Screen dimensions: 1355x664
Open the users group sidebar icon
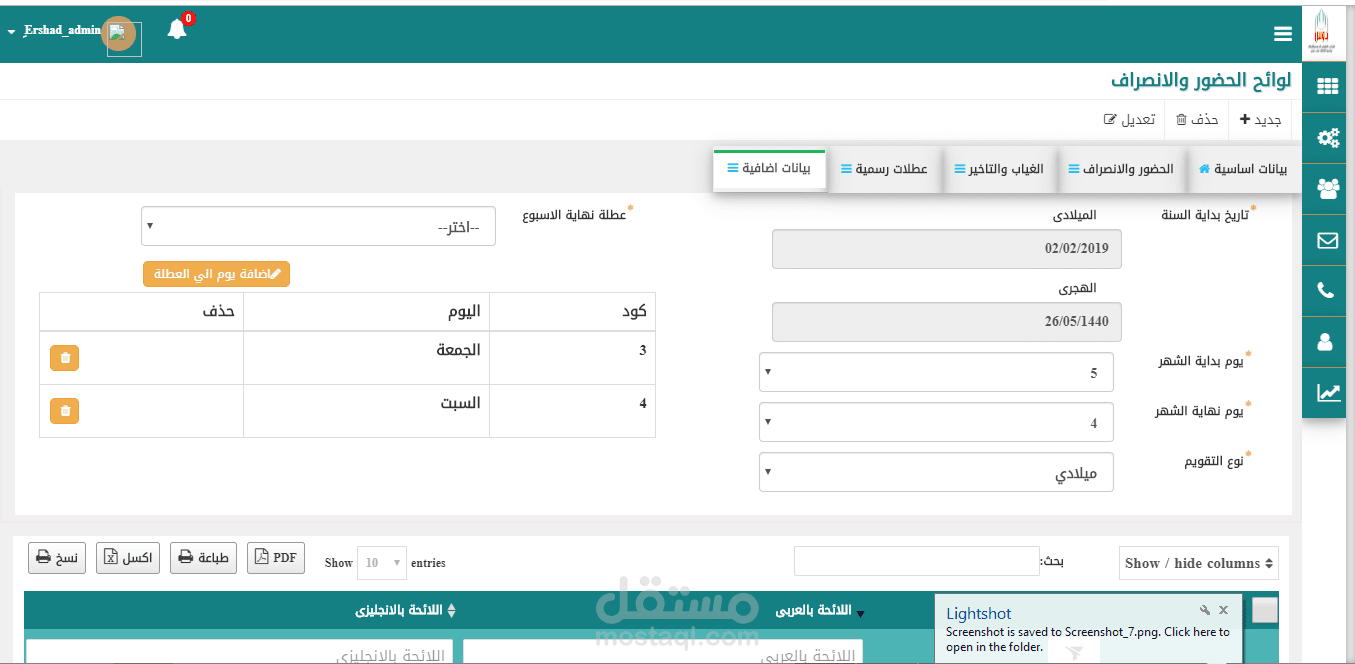tap(1328, 189)
